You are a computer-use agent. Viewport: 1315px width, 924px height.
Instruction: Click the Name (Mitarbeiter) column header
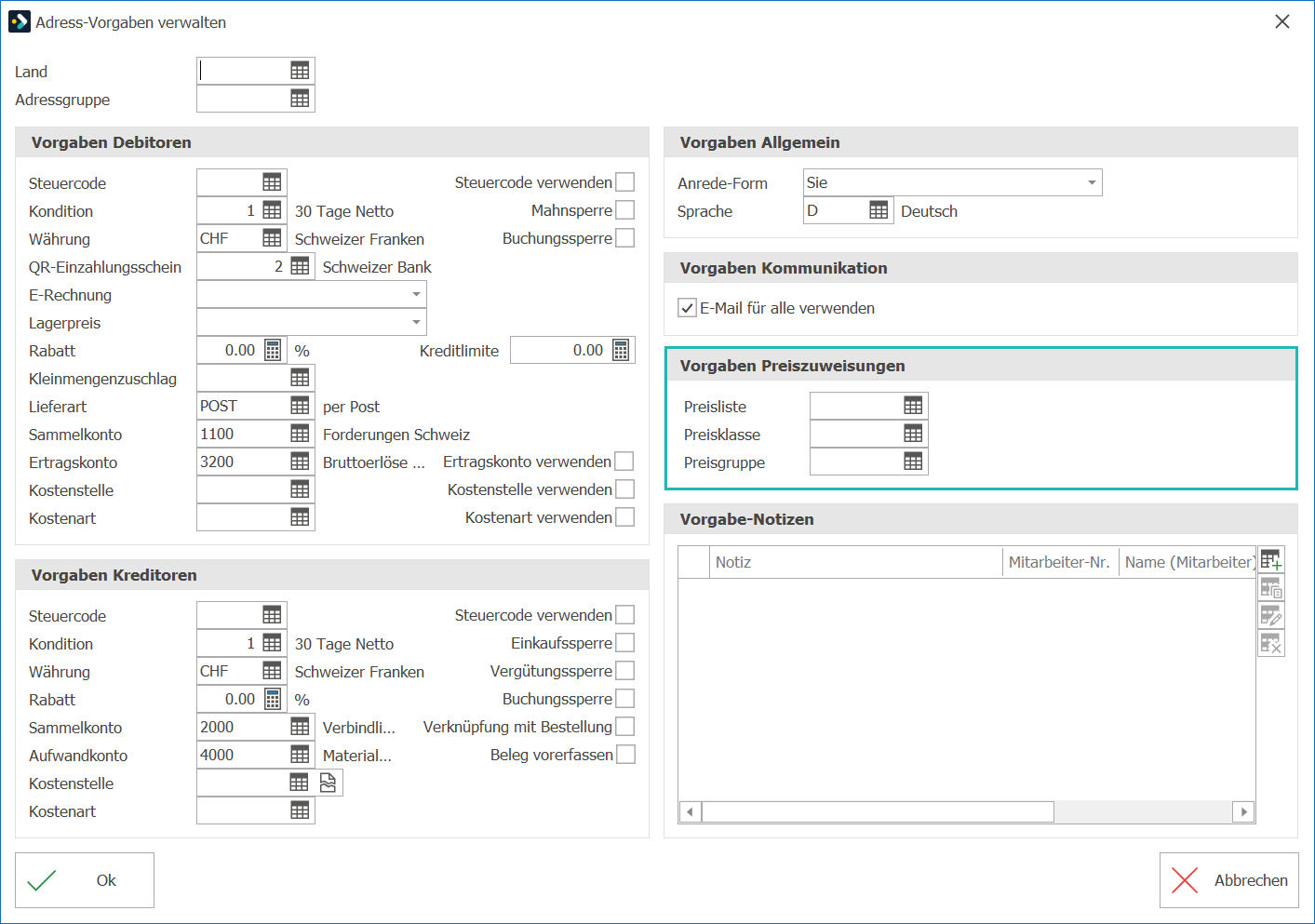[x=1188, y=562]
